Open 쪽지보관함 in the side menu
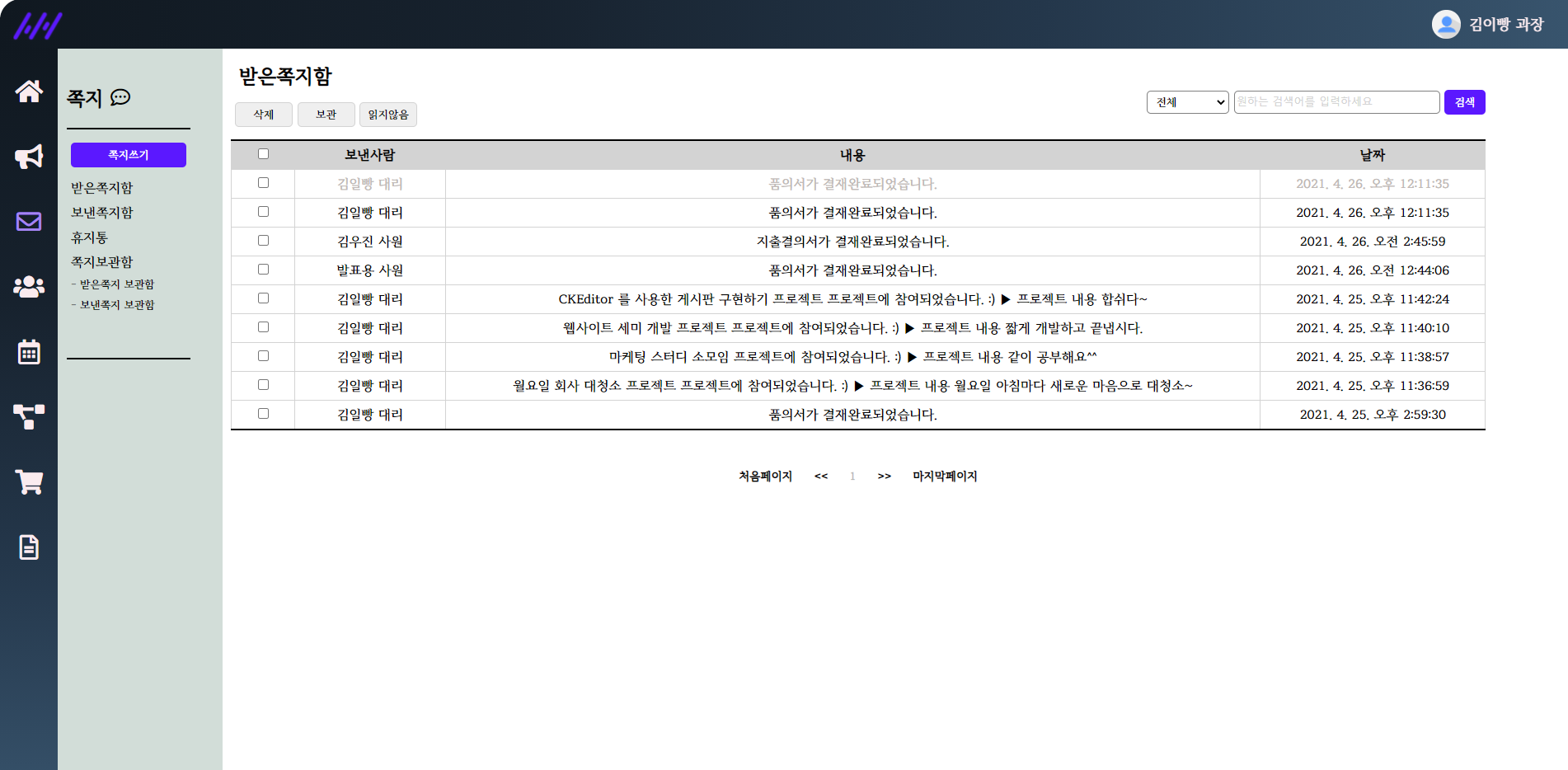This screenshot has width=1568, height=770. 101,262
